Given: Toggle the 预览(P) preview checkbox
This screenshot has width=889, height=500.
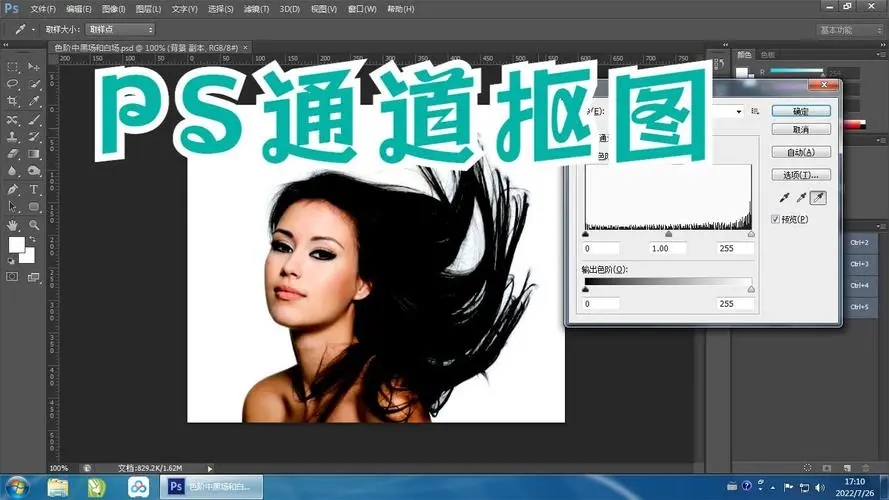Looking at the screenshot, I should (775, 219).
